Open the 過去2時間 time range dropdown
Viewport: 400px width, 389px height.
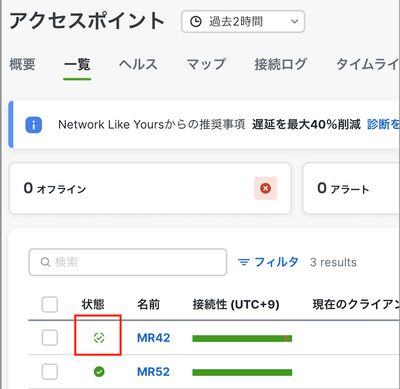[243, 22]
